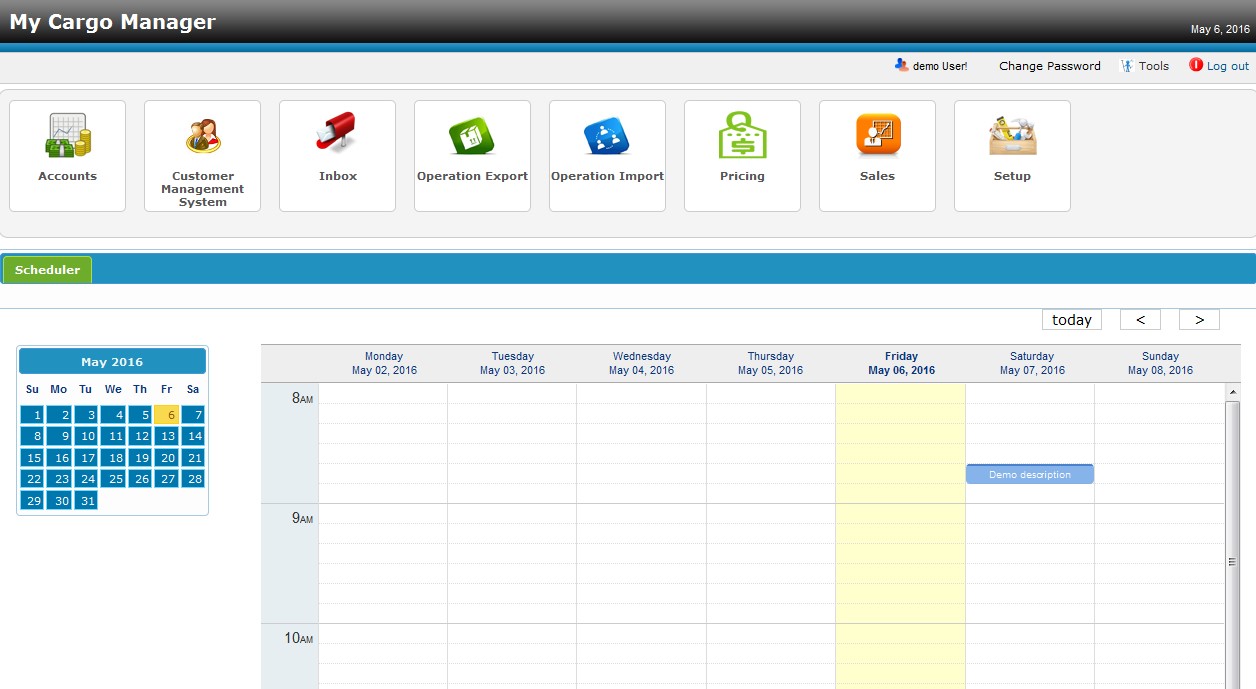Switch to the Scheduler tab
This screenshot has width=1256, height=689.
pos(46,269)
